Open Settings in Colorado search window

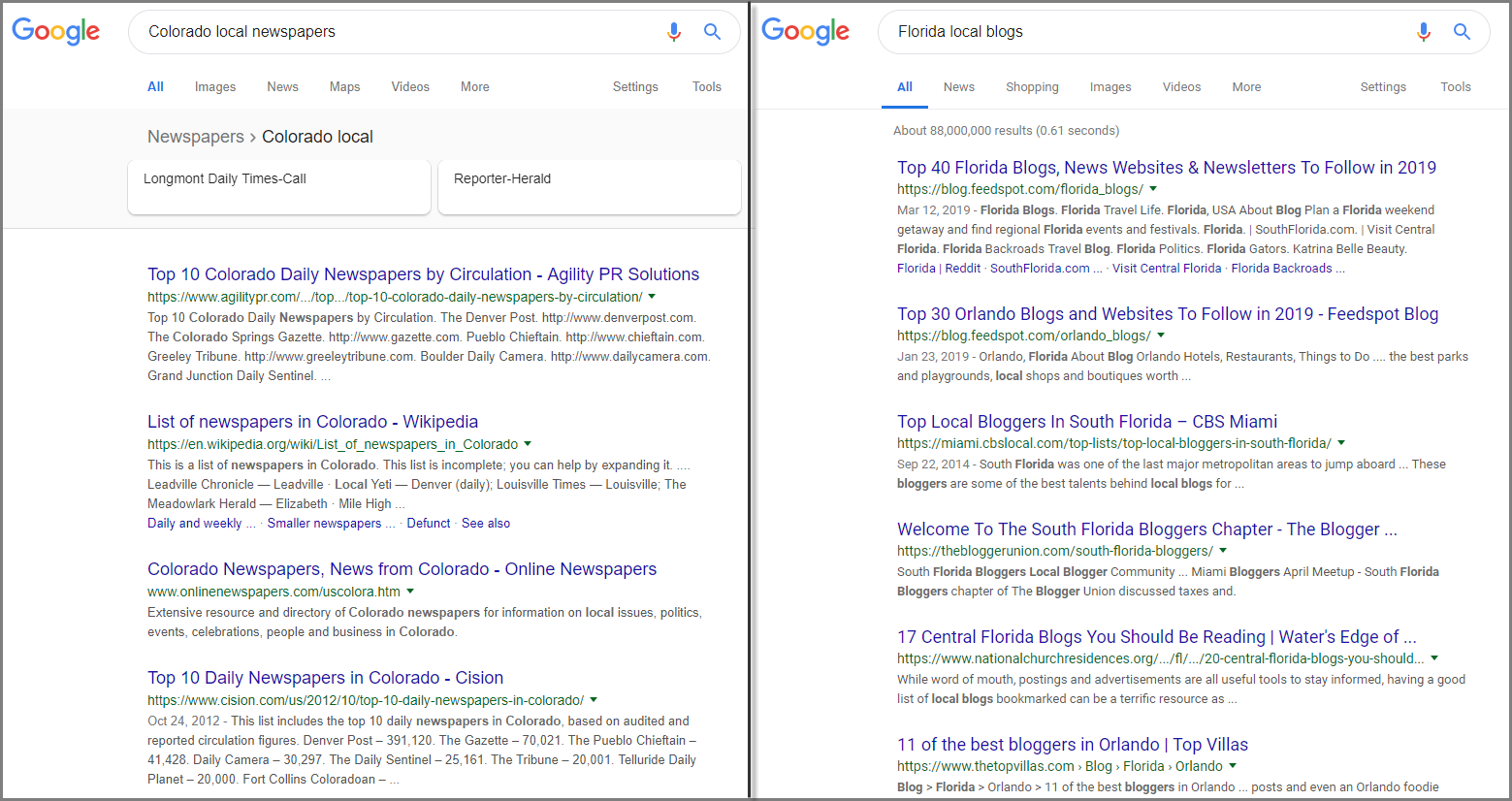coord(635,86)
